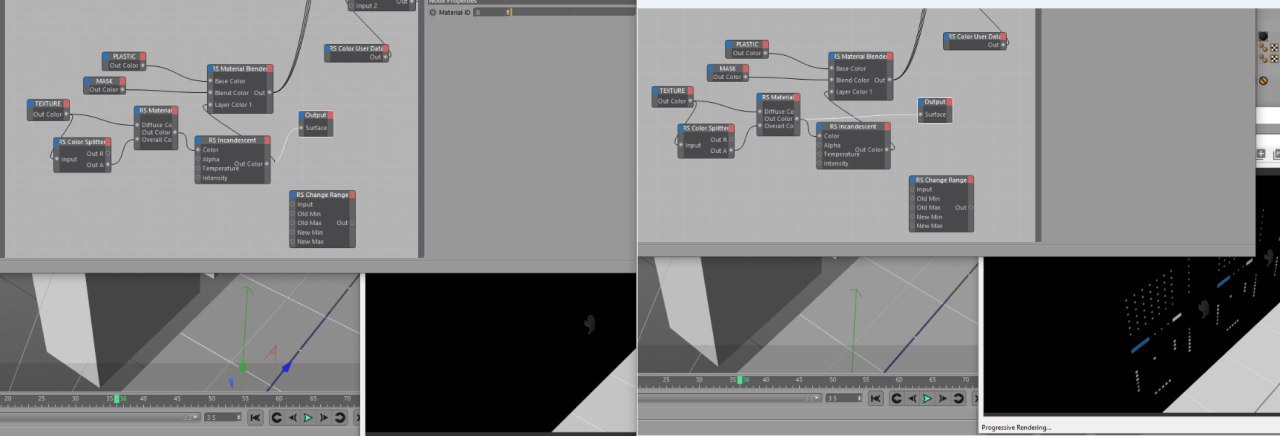The height and width of the screenshot is (436, 1280).
Task: Select RS Incandescent node title in left screenshot
Action: tap(233, 140)
